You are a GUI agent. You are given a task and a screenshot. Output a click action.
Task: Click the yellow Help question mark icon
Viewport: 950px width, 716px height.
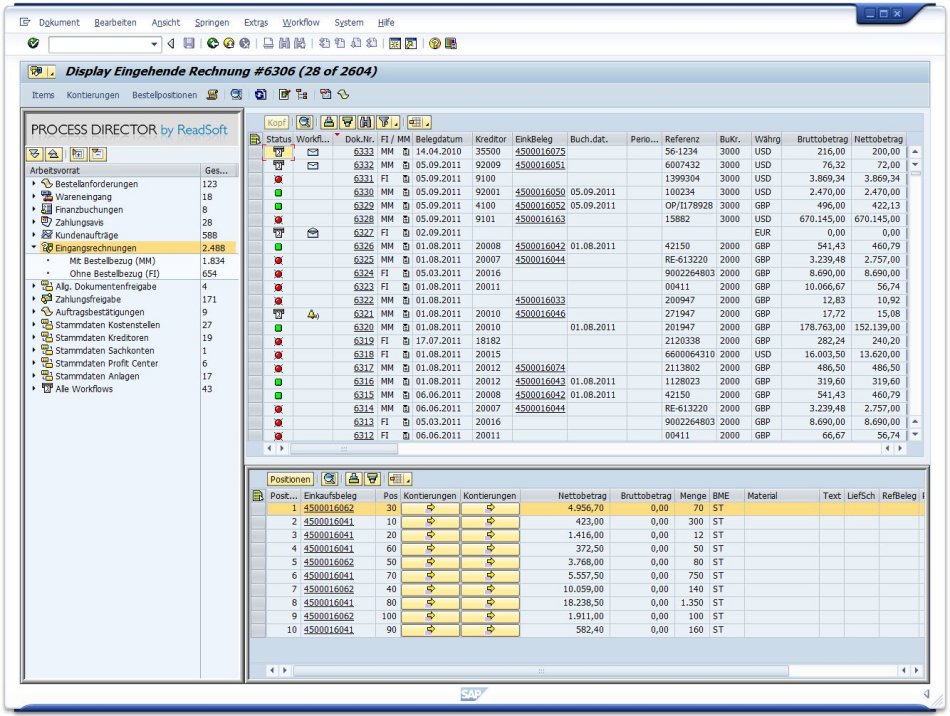434,44
